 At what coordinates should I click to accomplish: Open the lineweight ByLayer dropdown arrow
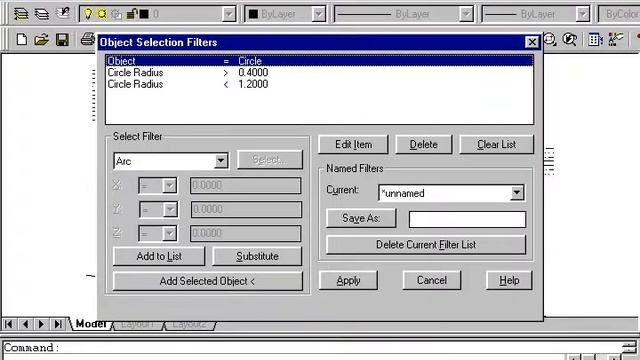583,14
